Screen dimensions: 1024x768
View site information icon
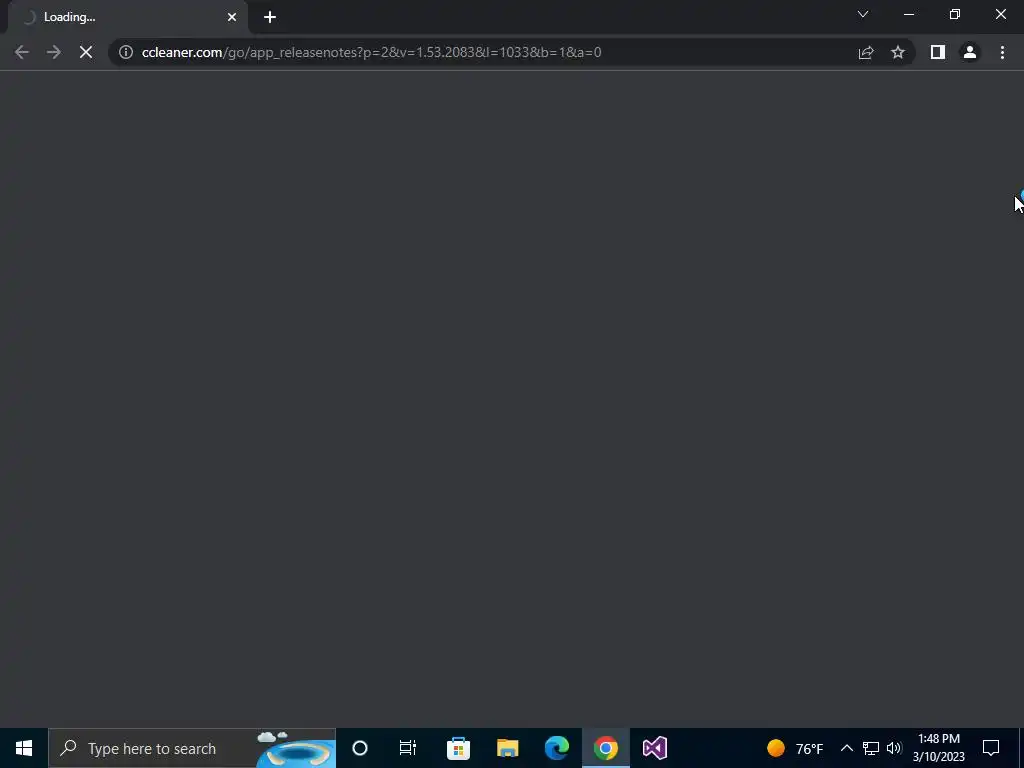tap(126, 52)
